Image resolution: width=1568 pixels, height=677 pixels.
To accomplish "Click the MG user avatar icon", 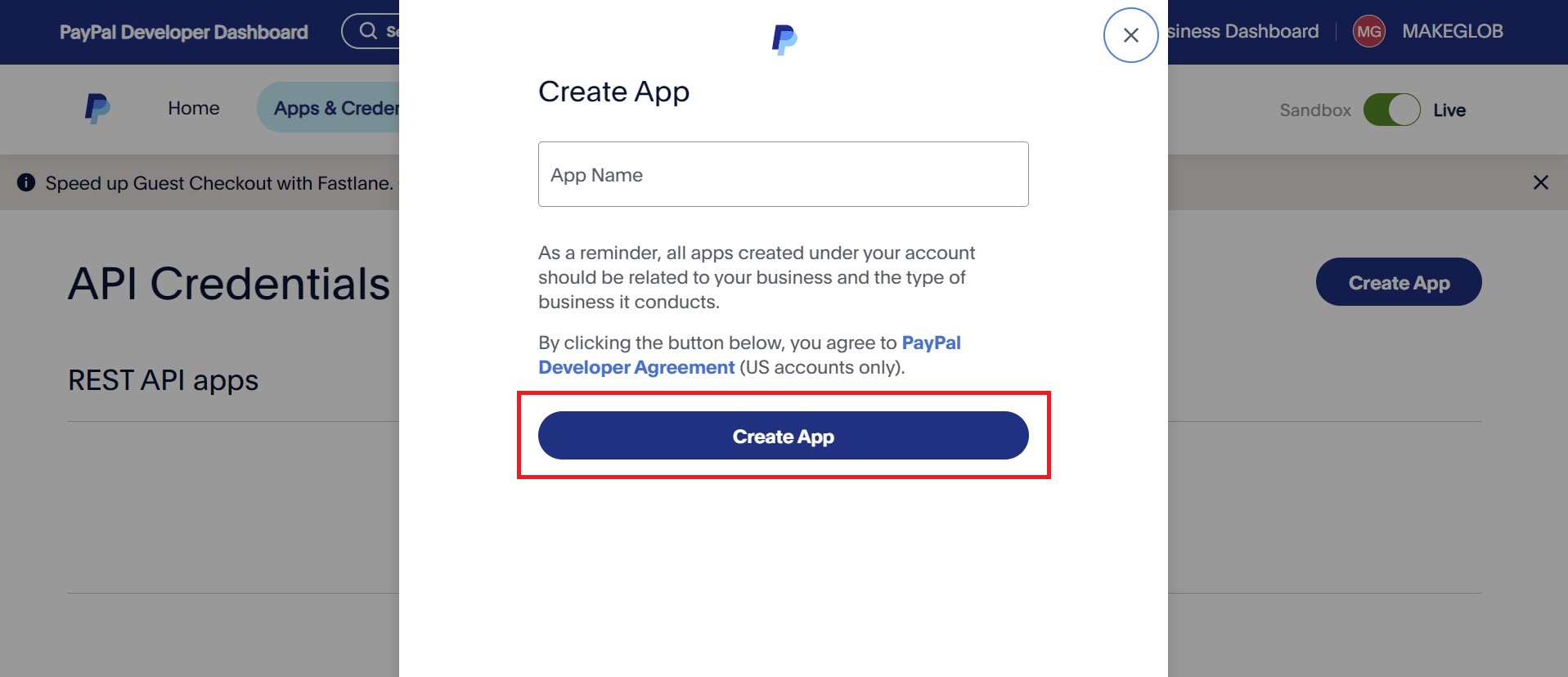I will (1368, 32).
